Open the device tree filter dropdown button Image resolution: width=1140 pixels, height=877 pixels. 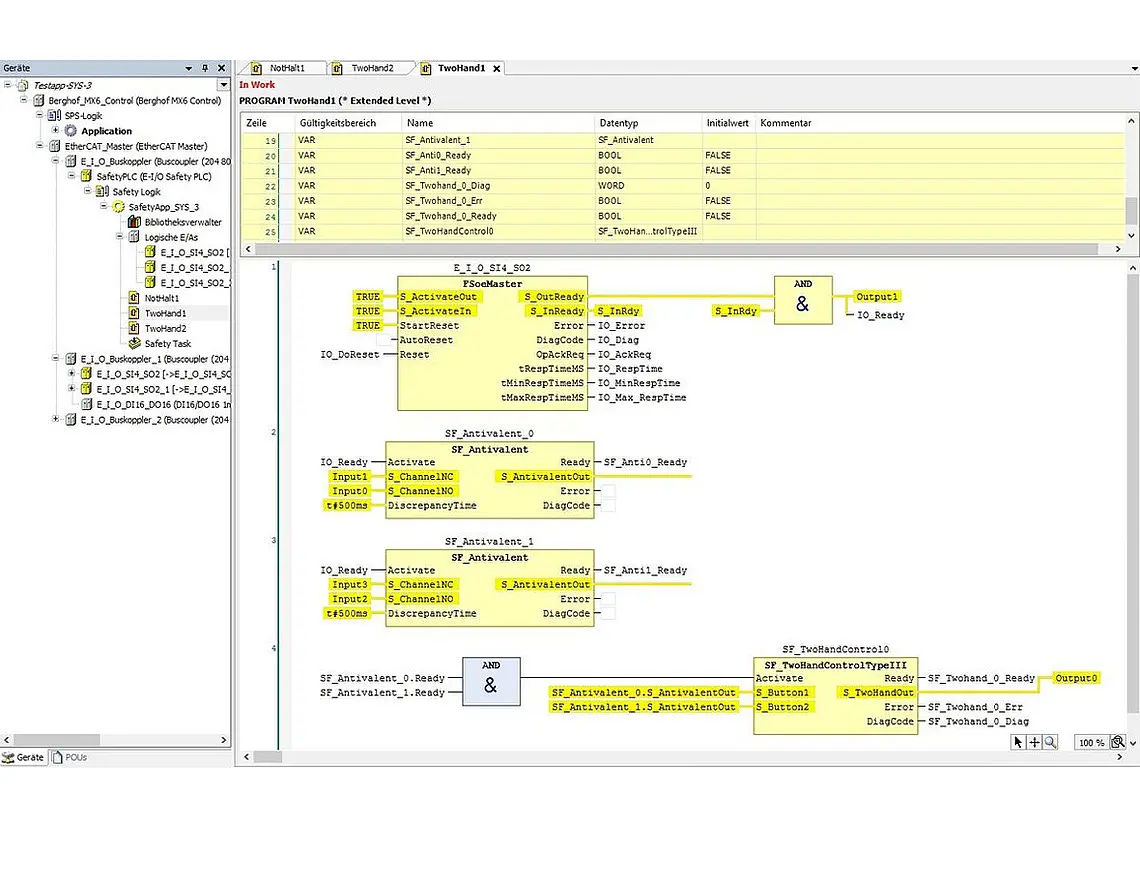point(224,85)
